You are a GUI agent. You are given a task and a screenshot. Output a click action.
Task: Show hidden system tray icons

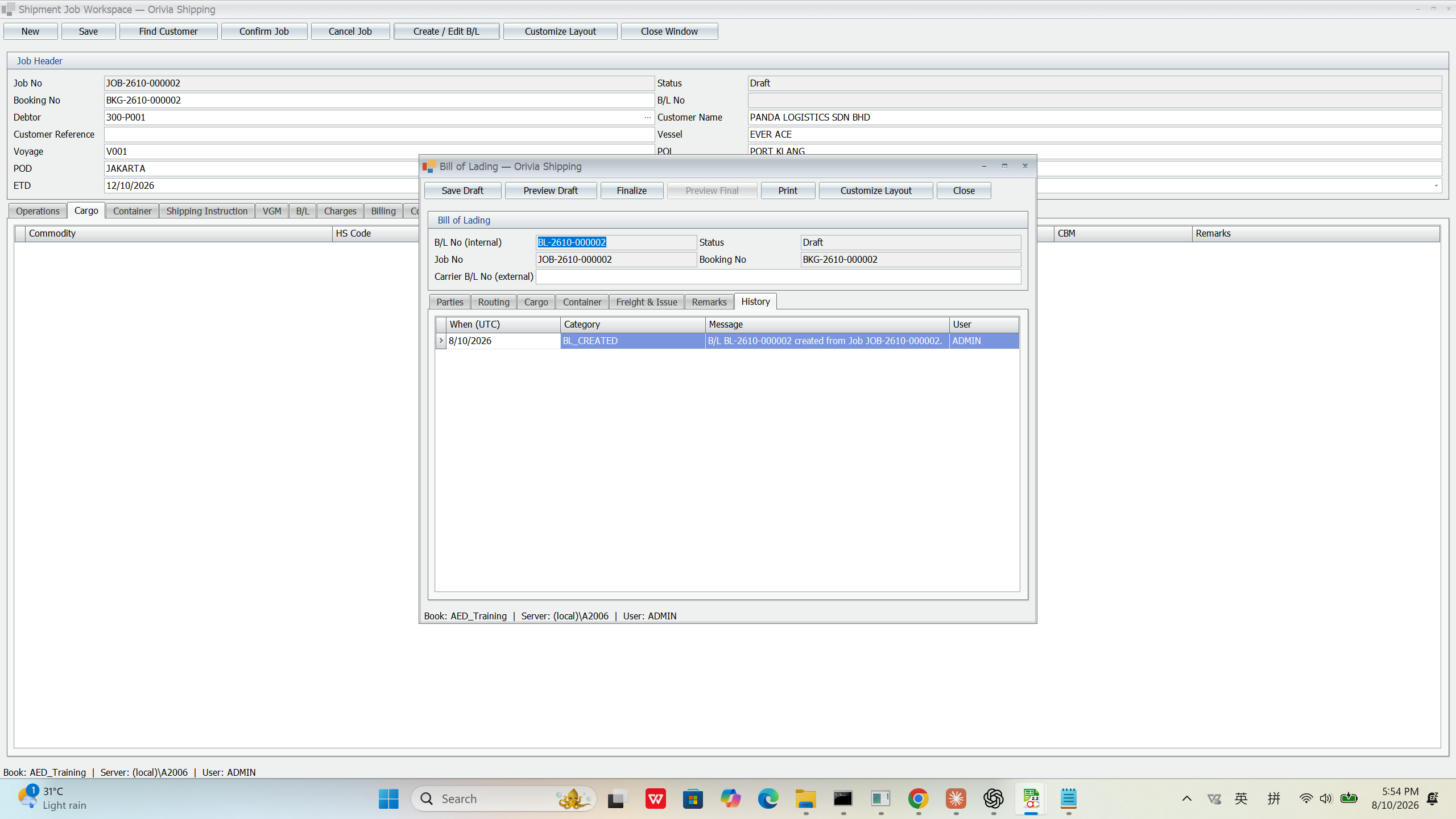pos(1187,798)
